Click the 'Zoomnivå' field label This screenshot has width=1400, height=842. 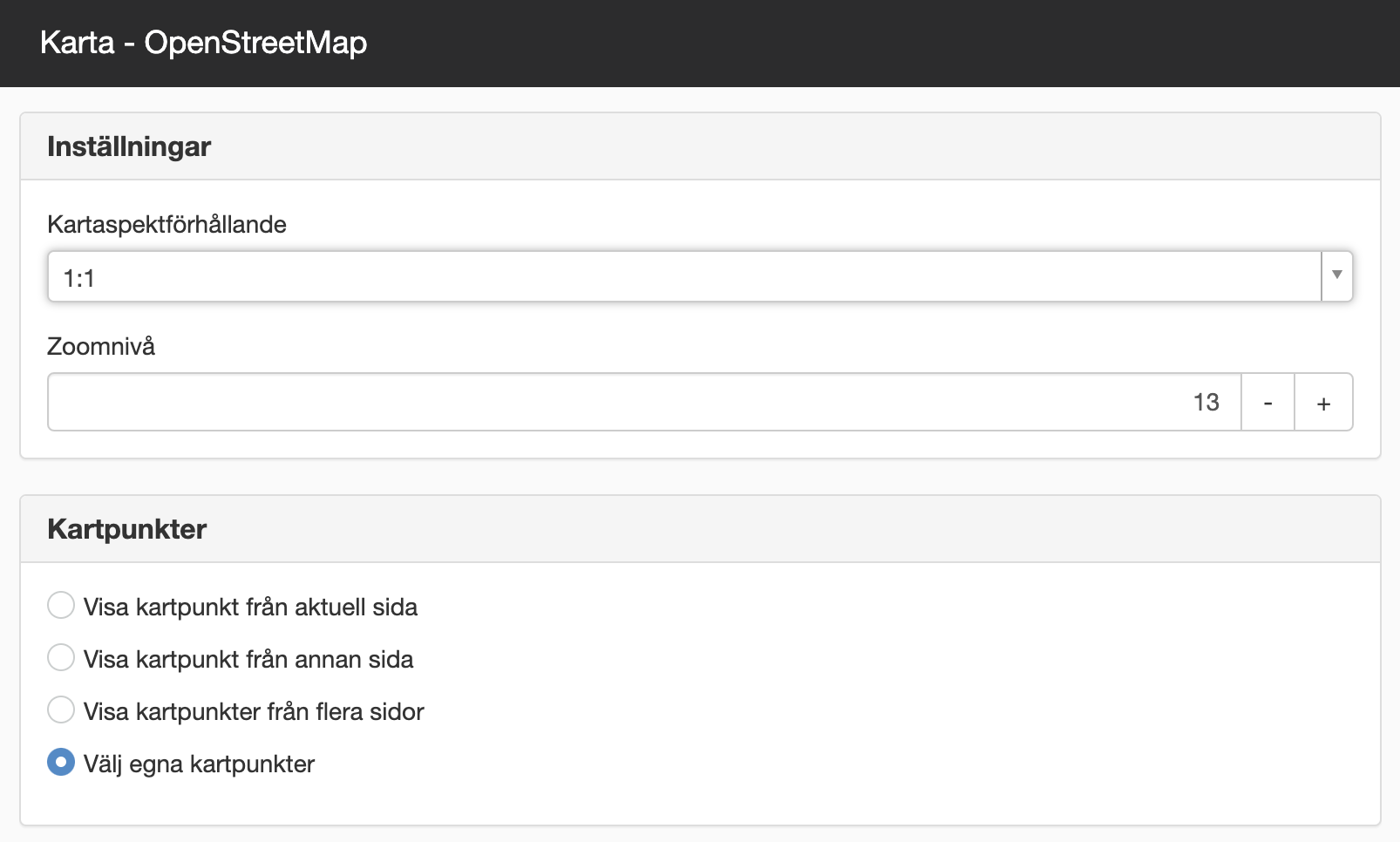(x=101, y=346)
